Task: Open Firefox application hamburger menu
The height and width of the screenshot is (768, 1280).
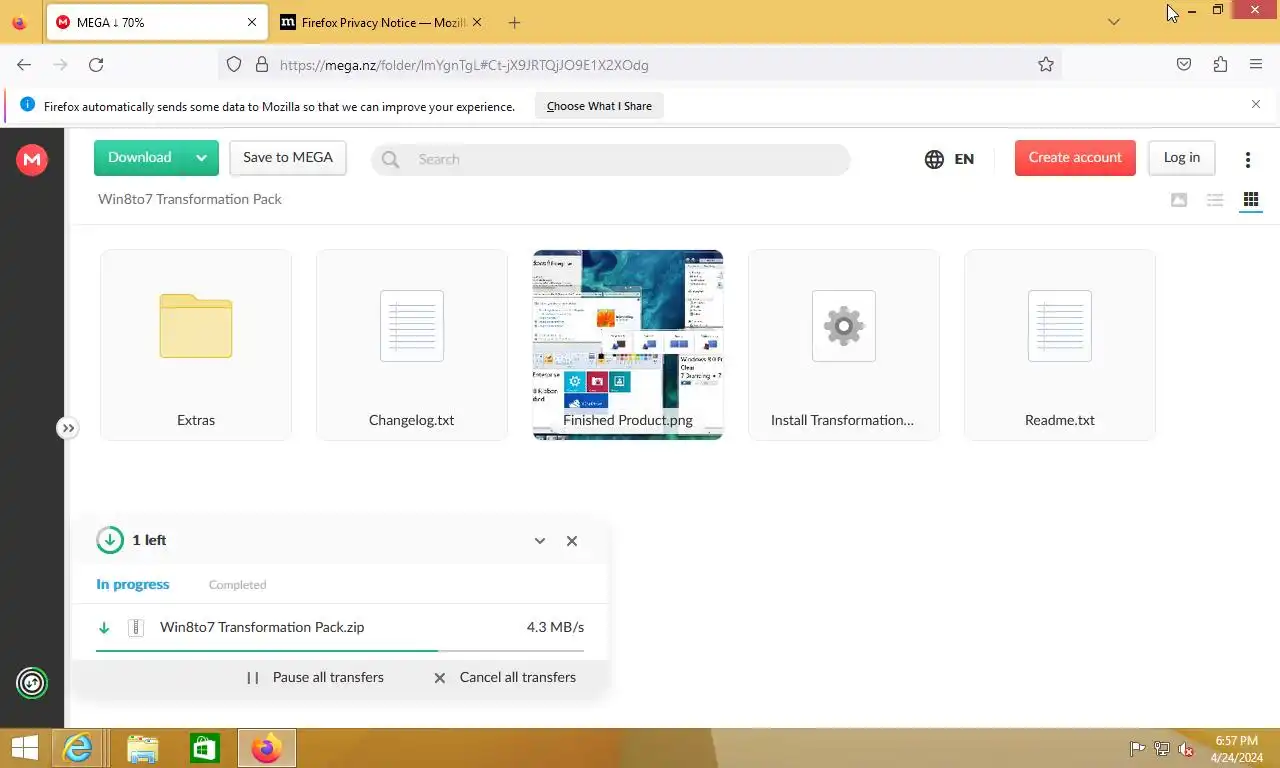Action: pyautogui.click(x=1256, y=65)
